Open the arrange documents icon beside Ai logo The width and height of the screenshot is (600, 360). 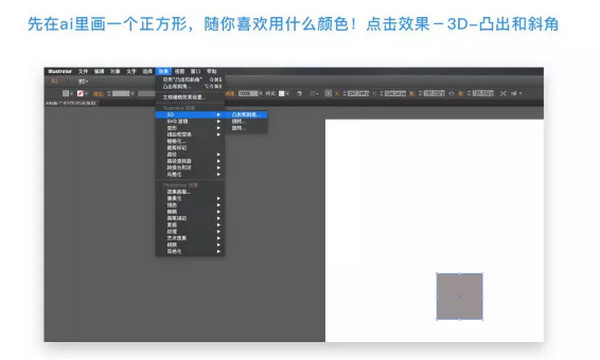pyautogui.click(x=83, y=81)
